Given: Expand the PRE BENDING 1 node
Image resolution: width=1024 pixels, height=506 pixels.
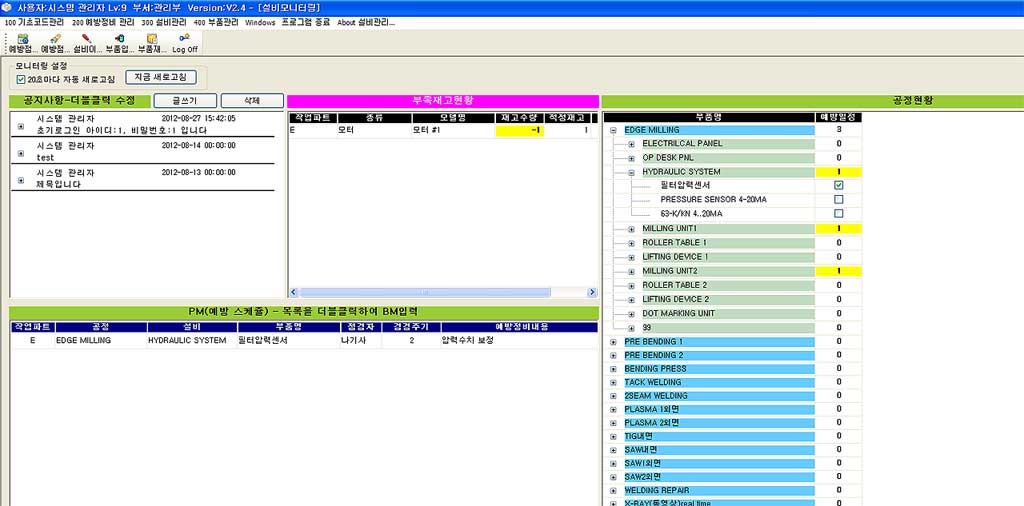Looking at the screenshot, I should 613,342.
